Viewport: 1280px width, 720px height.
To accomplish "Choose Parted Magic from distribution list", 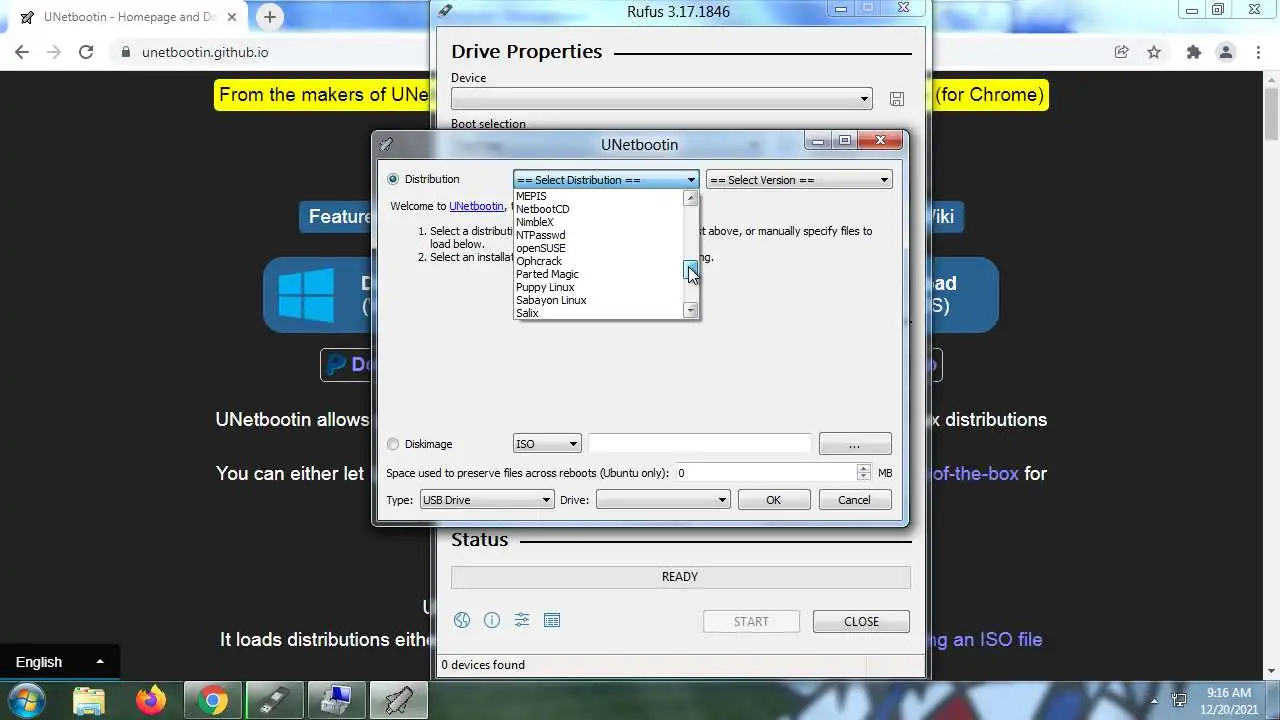I will pyautogui.click(x=598, y=274).
